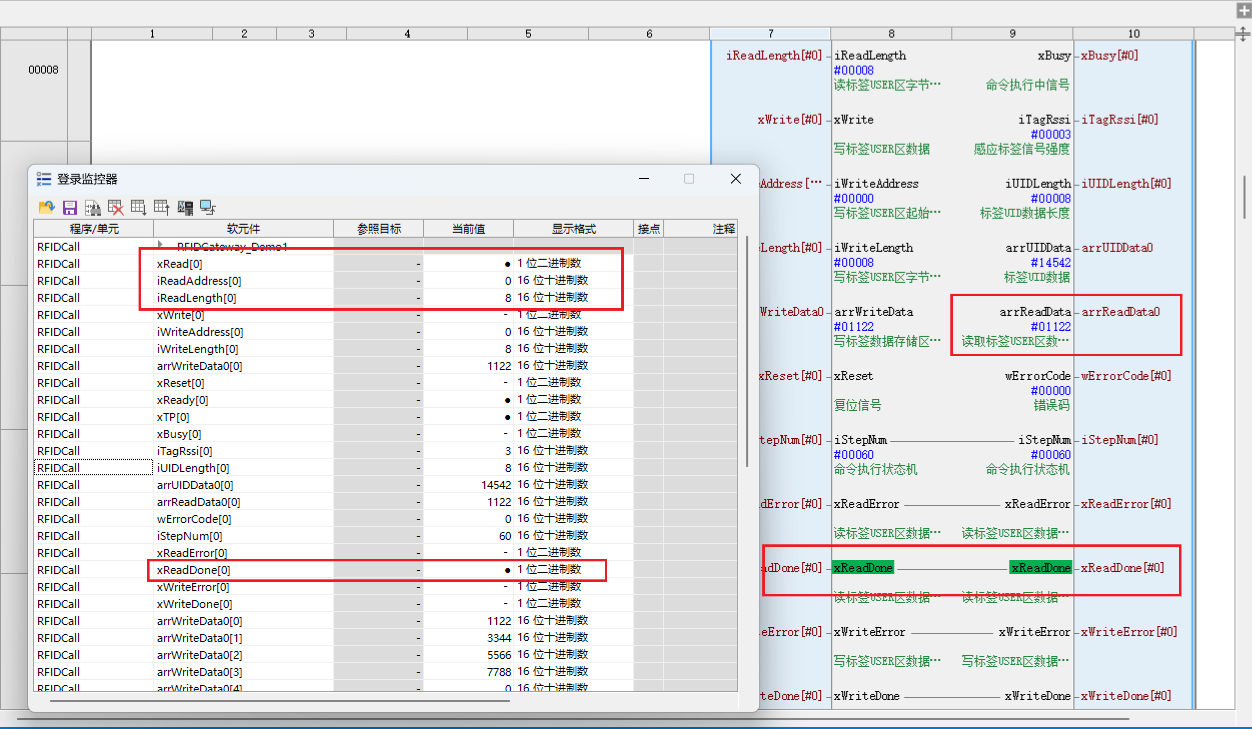Click the 显示格式 column header
This screenshot has height=729, width=1252.
coord(573,229)
